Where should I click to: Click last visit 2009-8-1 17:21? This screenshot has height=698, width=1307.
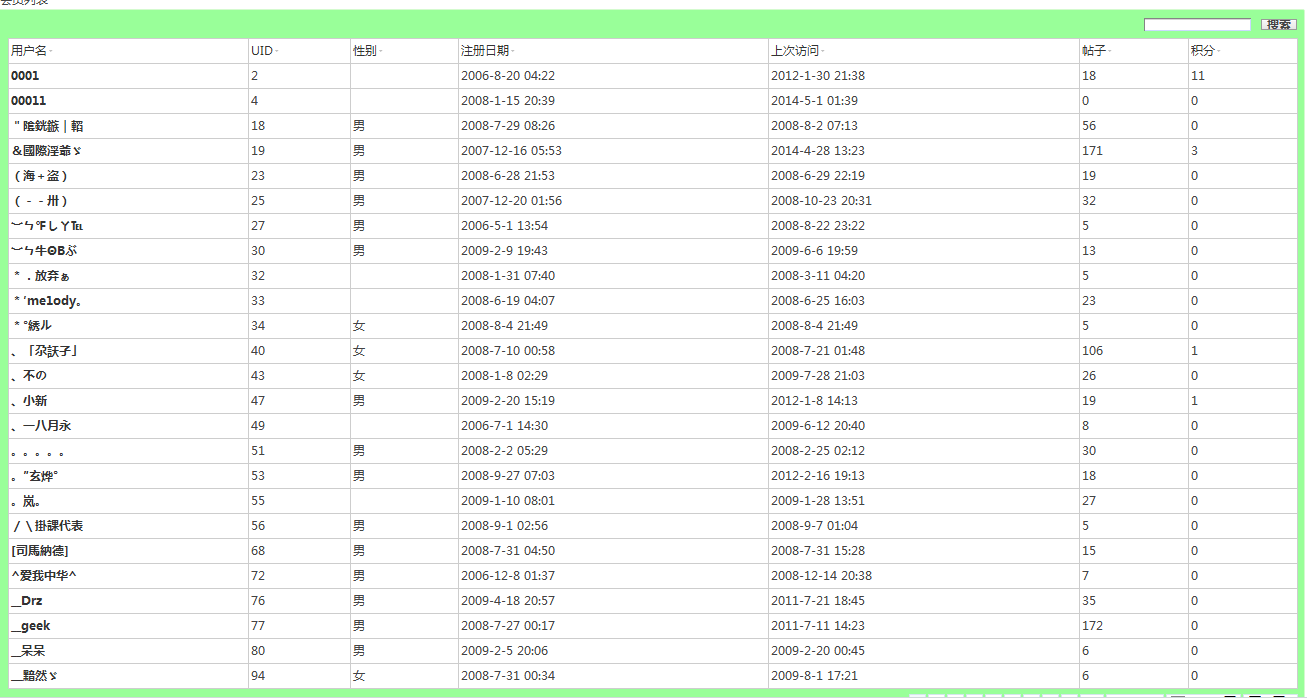click(814, 676)
